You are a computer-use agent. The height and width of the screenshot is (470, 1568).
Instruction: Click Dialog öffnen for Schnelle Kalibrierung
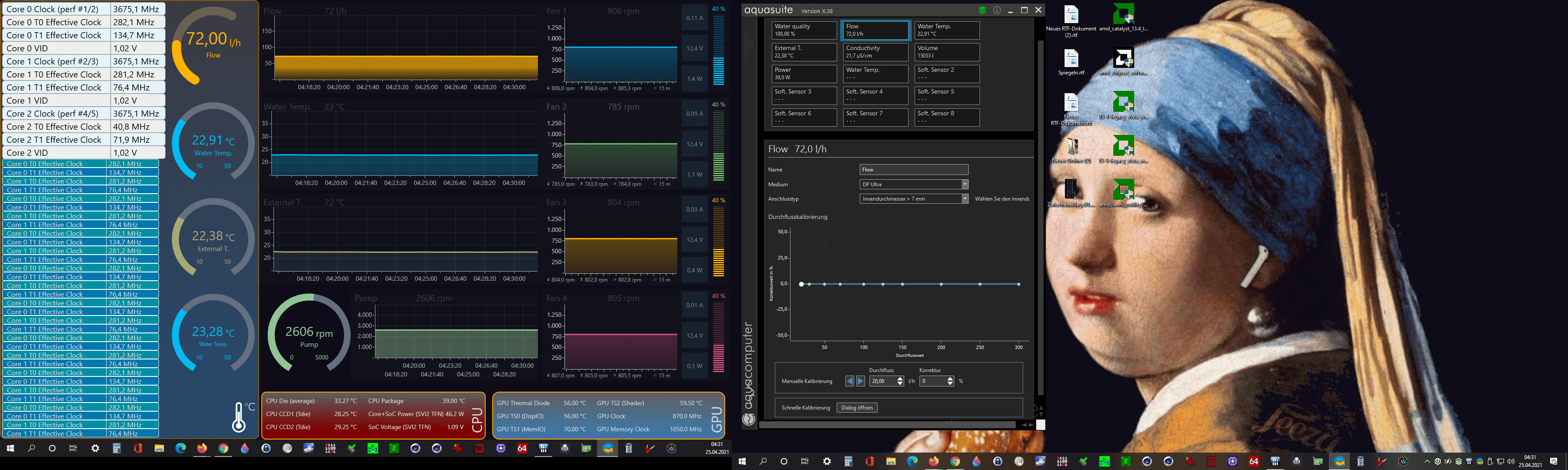coord(857,408)
